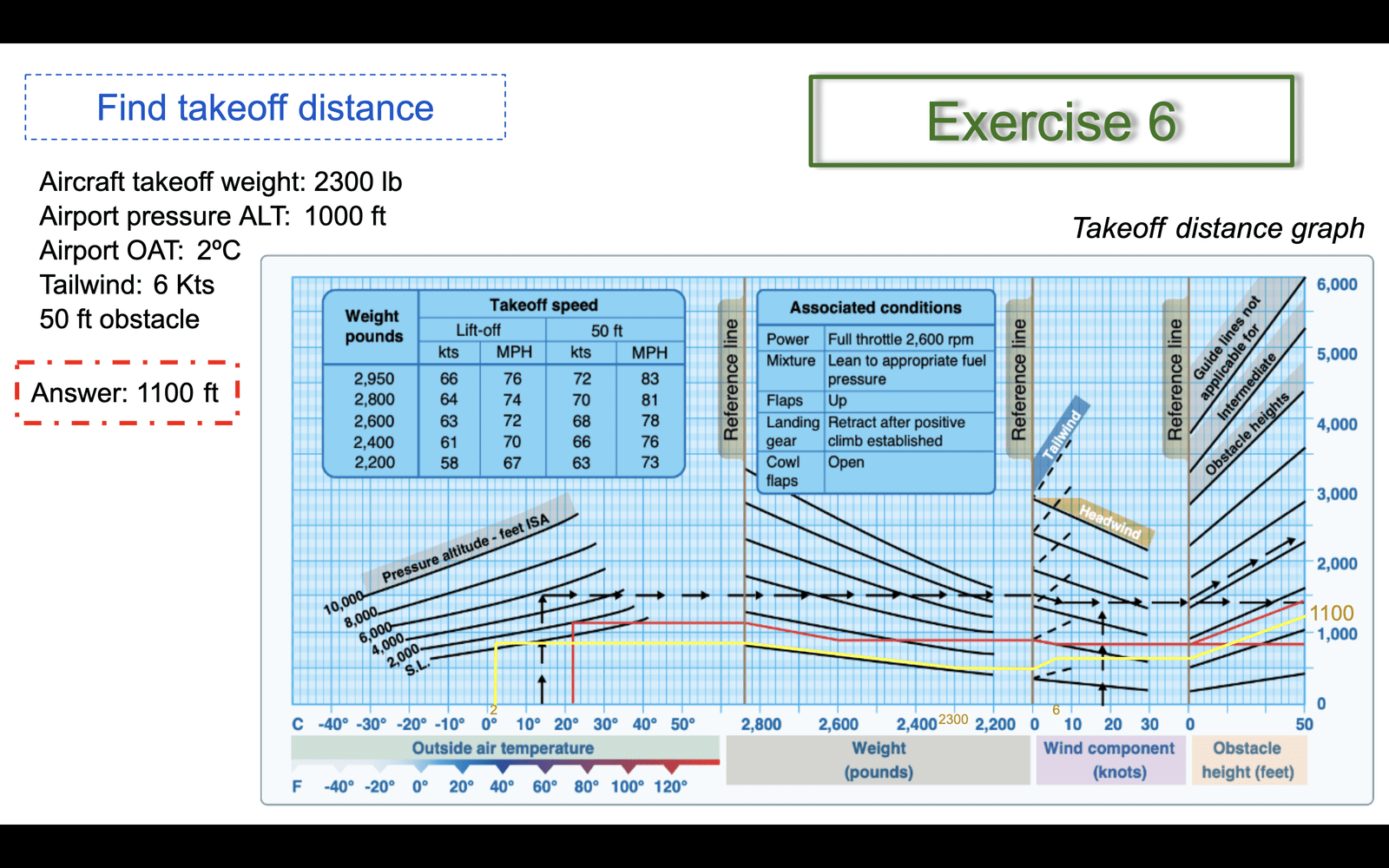Select the '50 ft obstacle' line

(119, 319)
